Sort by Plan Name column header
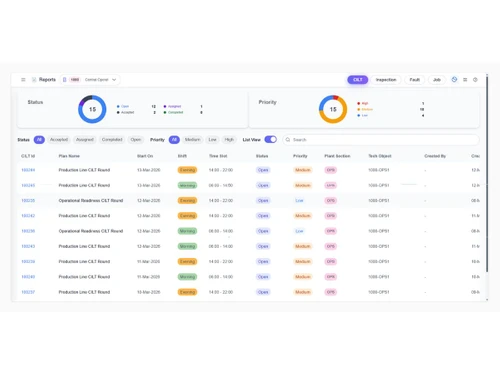This screenshot has height=375, width=500. pyautogui.click(x=69, y=156)
